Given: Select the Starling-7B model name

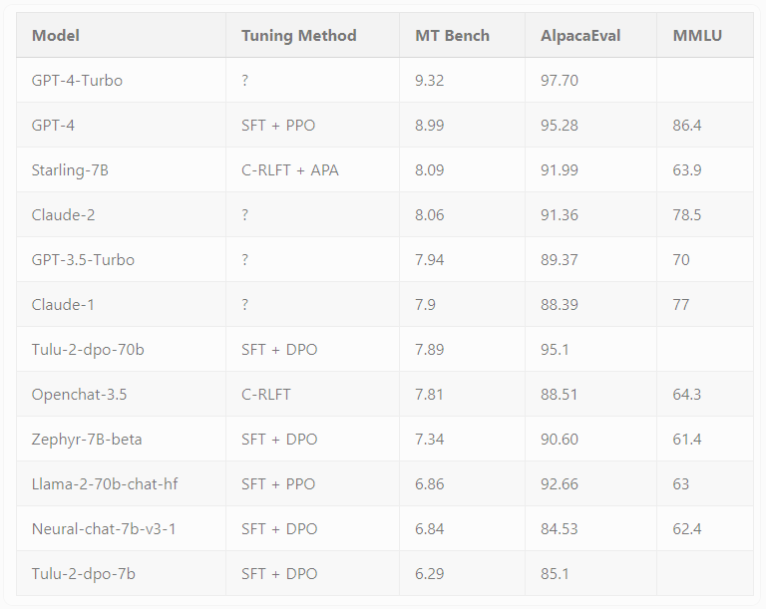Looking at the screenshot, I should pyautogui.click(x=70, y=170).
